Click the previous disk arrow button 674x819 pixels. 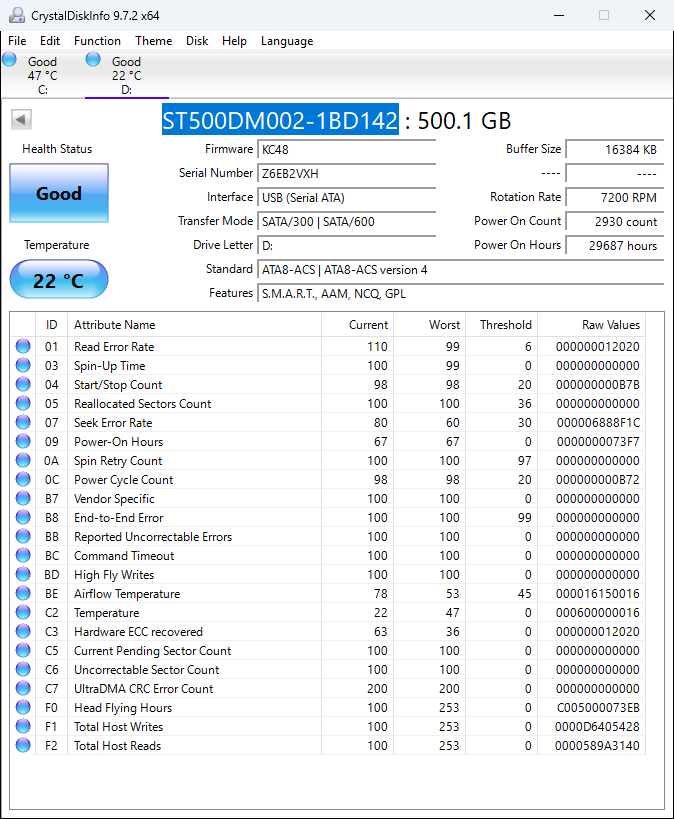(x=21, y=120)
